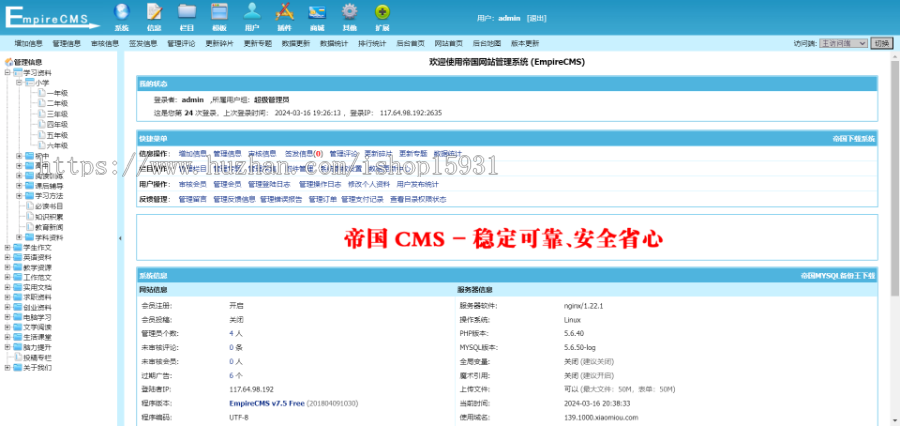Select the 文学阅读 tree item

tap(37, 327)
